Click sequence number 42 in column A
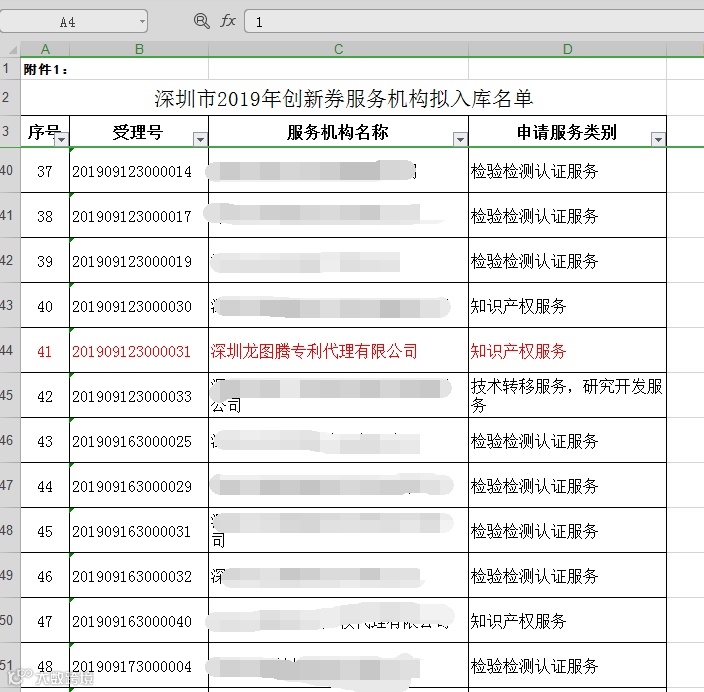 coord(45,396)
